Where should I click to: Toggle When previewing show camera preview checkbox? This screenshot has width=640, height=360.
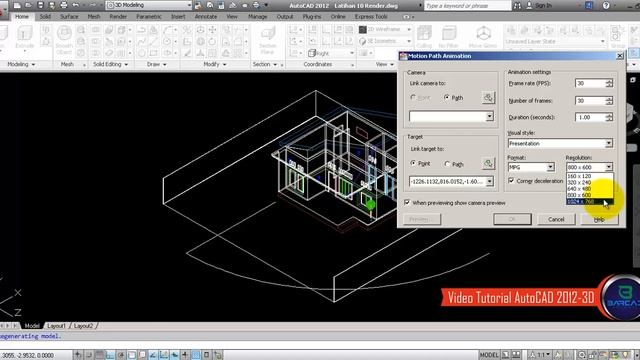point(407,202)
